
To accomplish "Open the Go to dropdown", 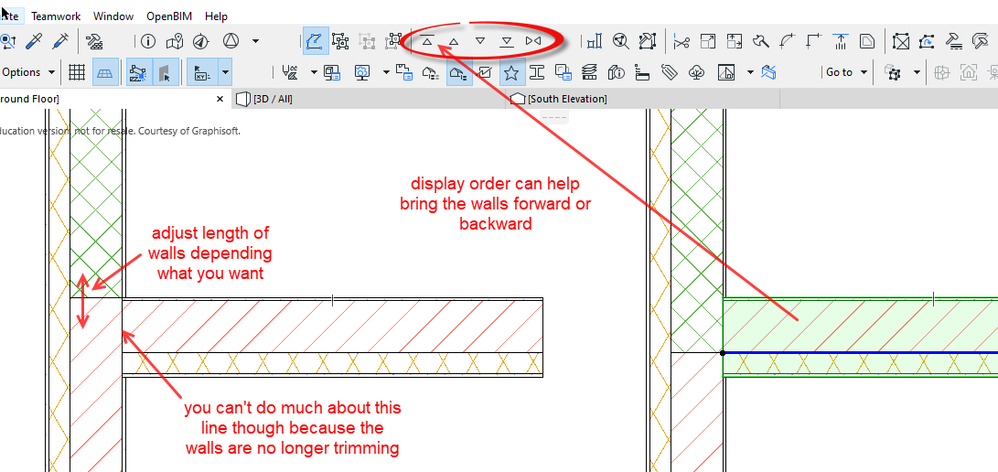I will click(846, 73).
